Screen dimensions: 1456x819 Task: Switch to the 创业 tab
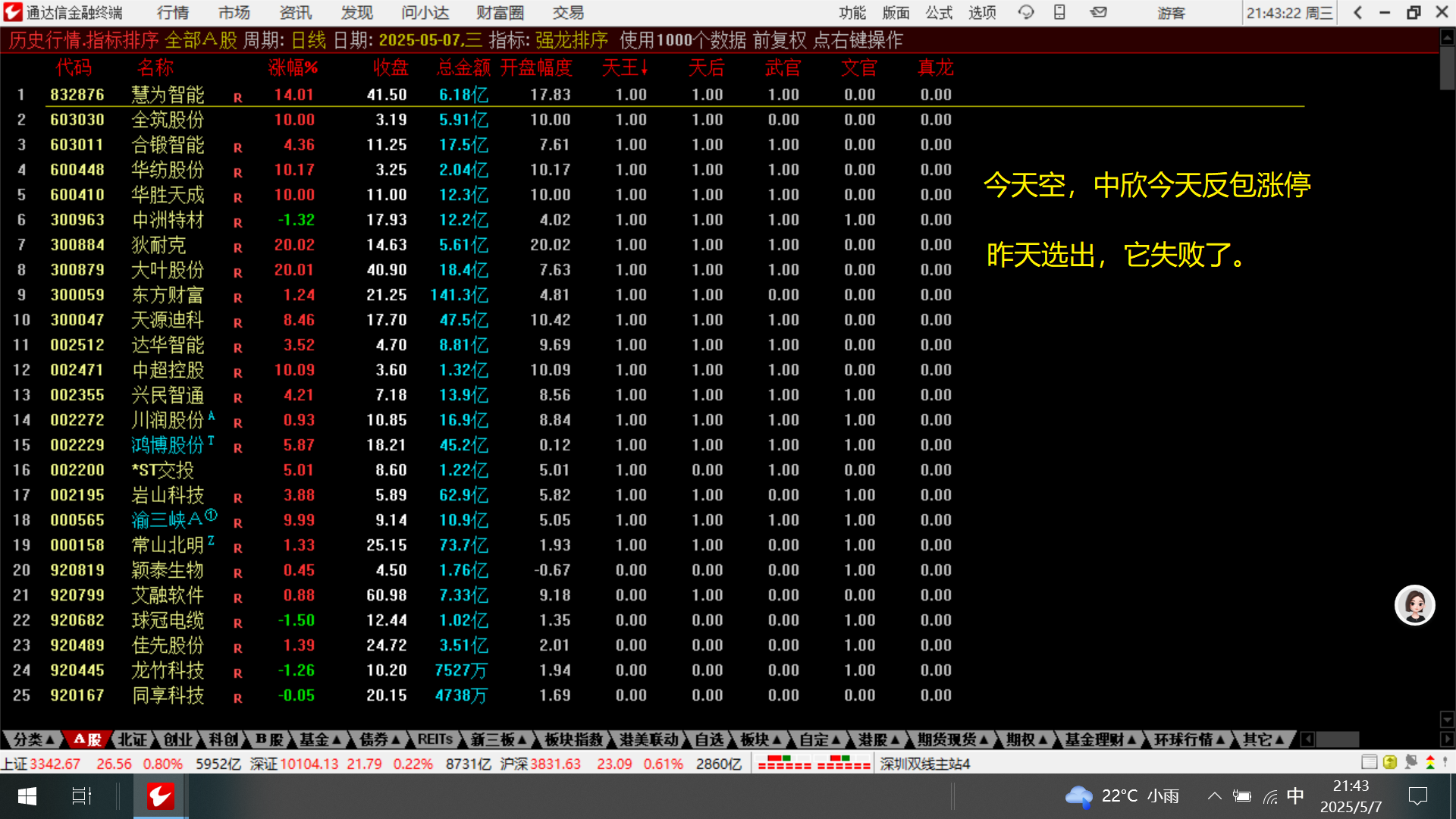click(x=177, y=739)
